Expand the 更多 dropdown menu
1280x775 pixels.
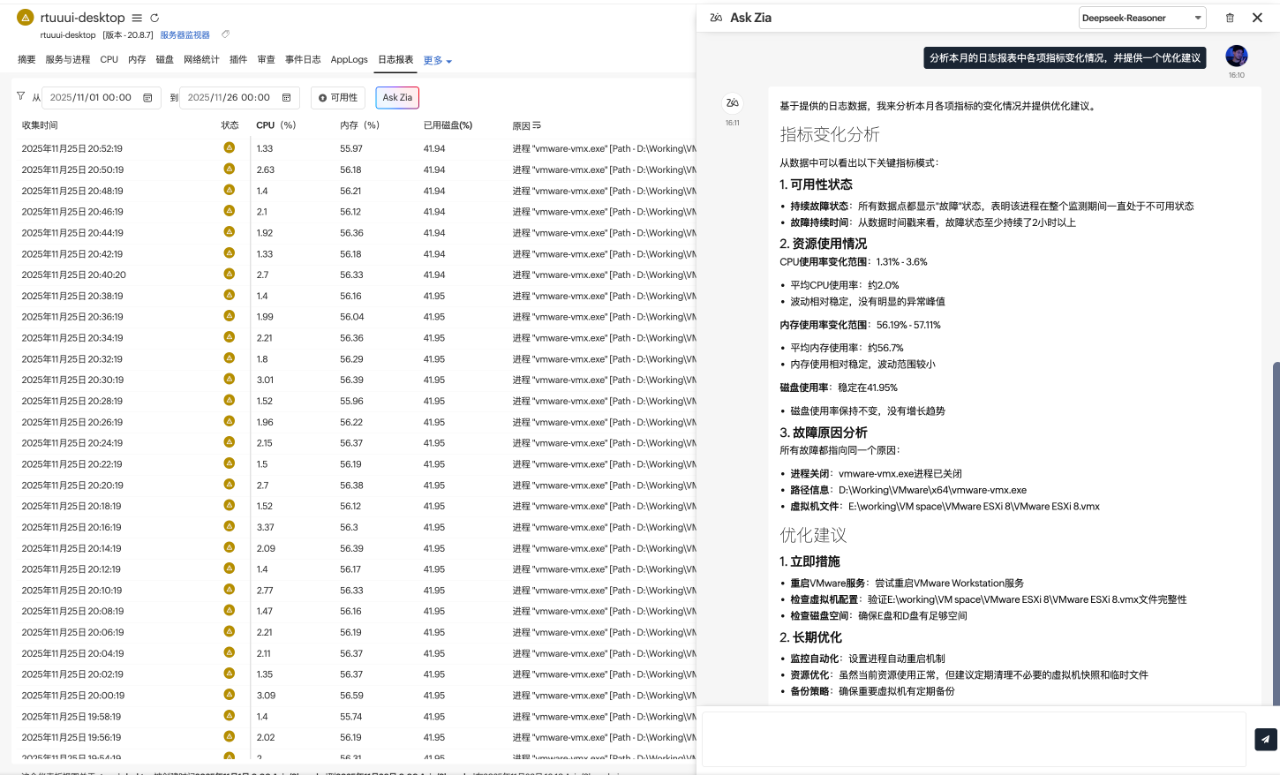(438, 61)
